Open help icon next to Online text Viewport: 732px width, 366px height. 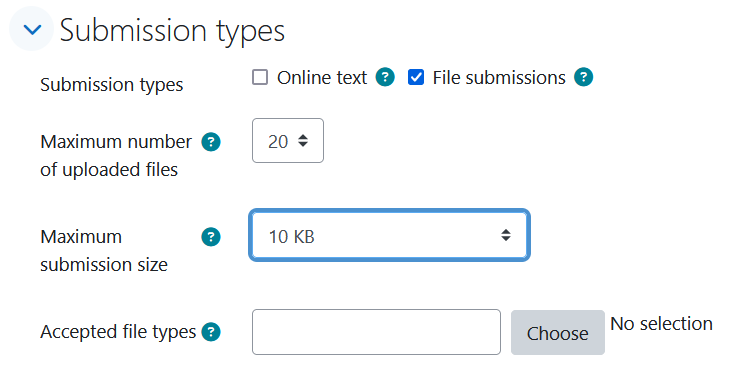385,77
